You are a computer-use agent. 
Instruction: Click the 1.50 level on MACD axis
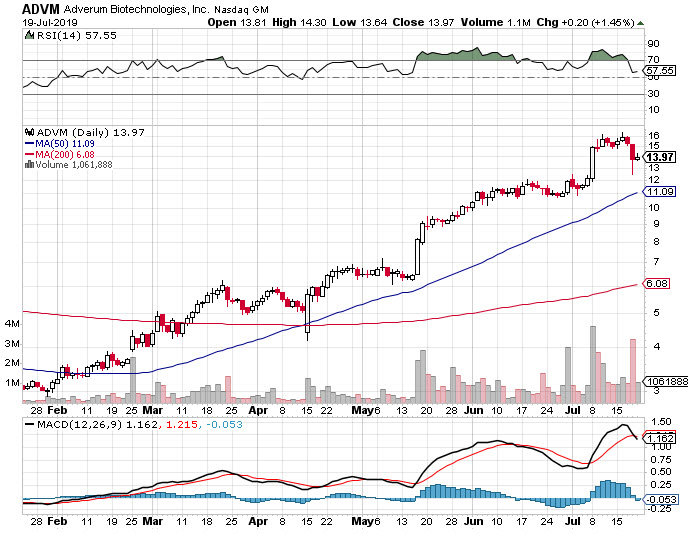coord(661,422)
